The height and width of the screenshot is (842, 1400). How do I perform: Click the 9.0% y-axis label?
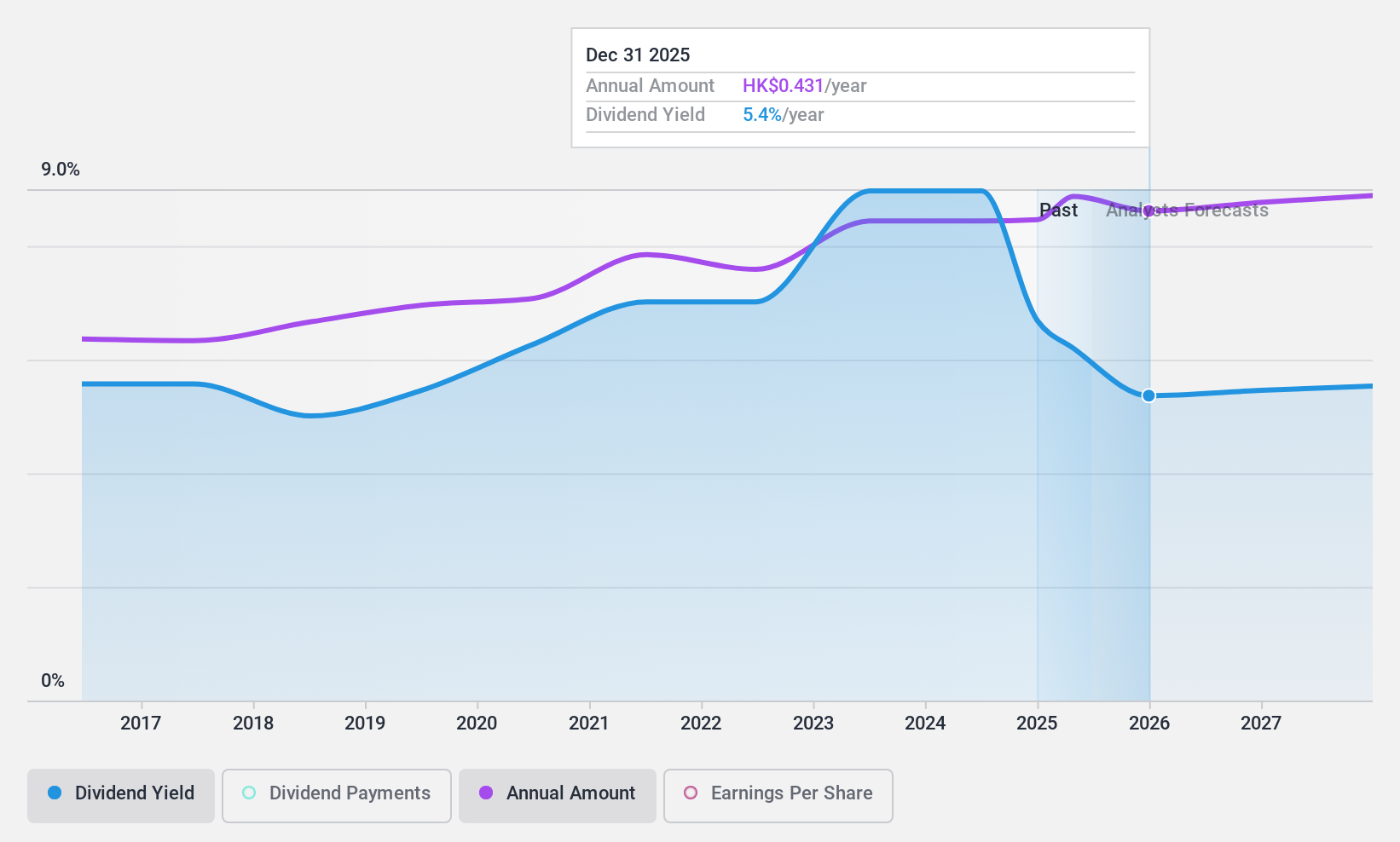(61, 169)
